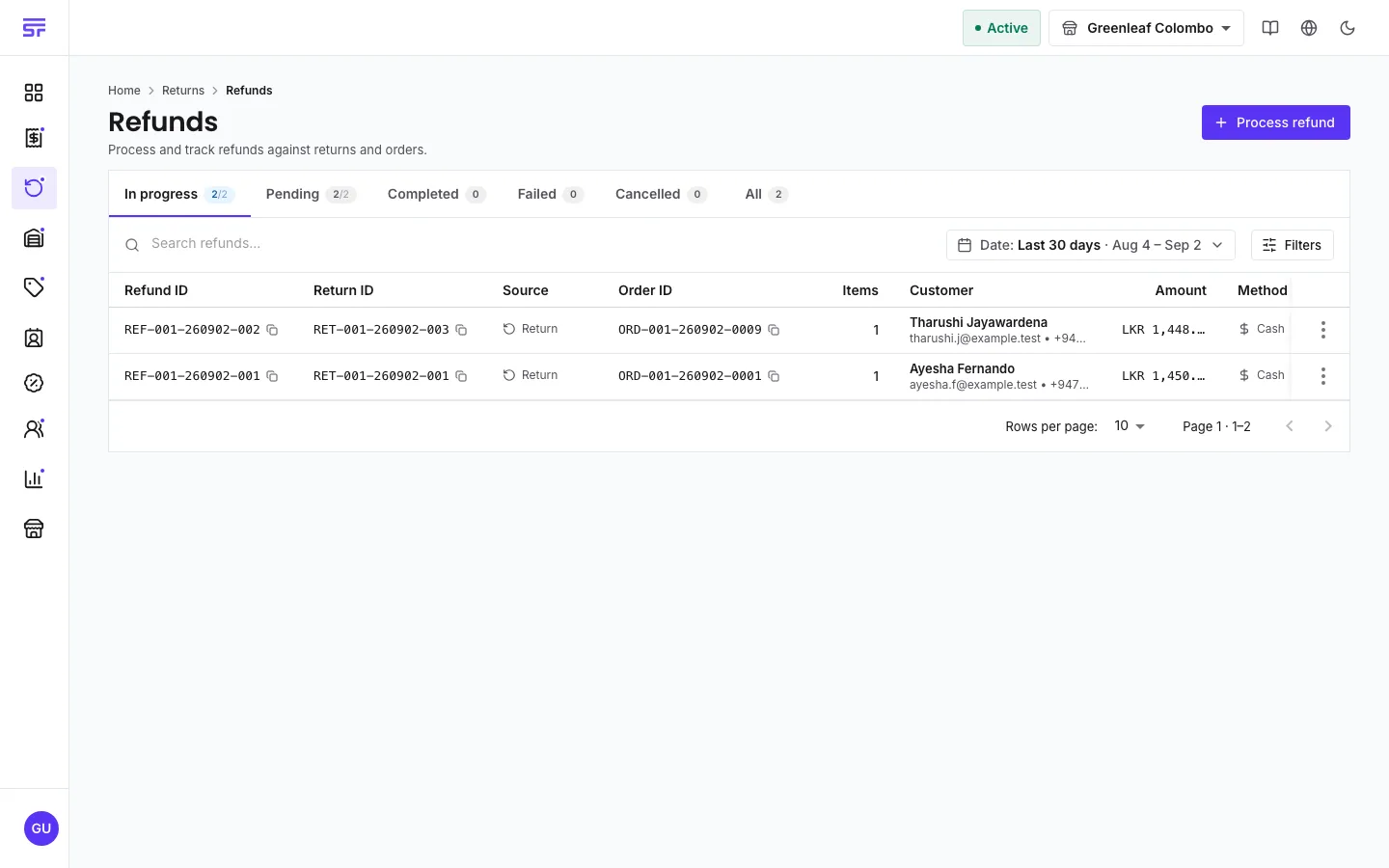Screen dimensions: 1389x868
Task: Open actions menu for Tharushi Jayawardena row
Action: 1323,330
